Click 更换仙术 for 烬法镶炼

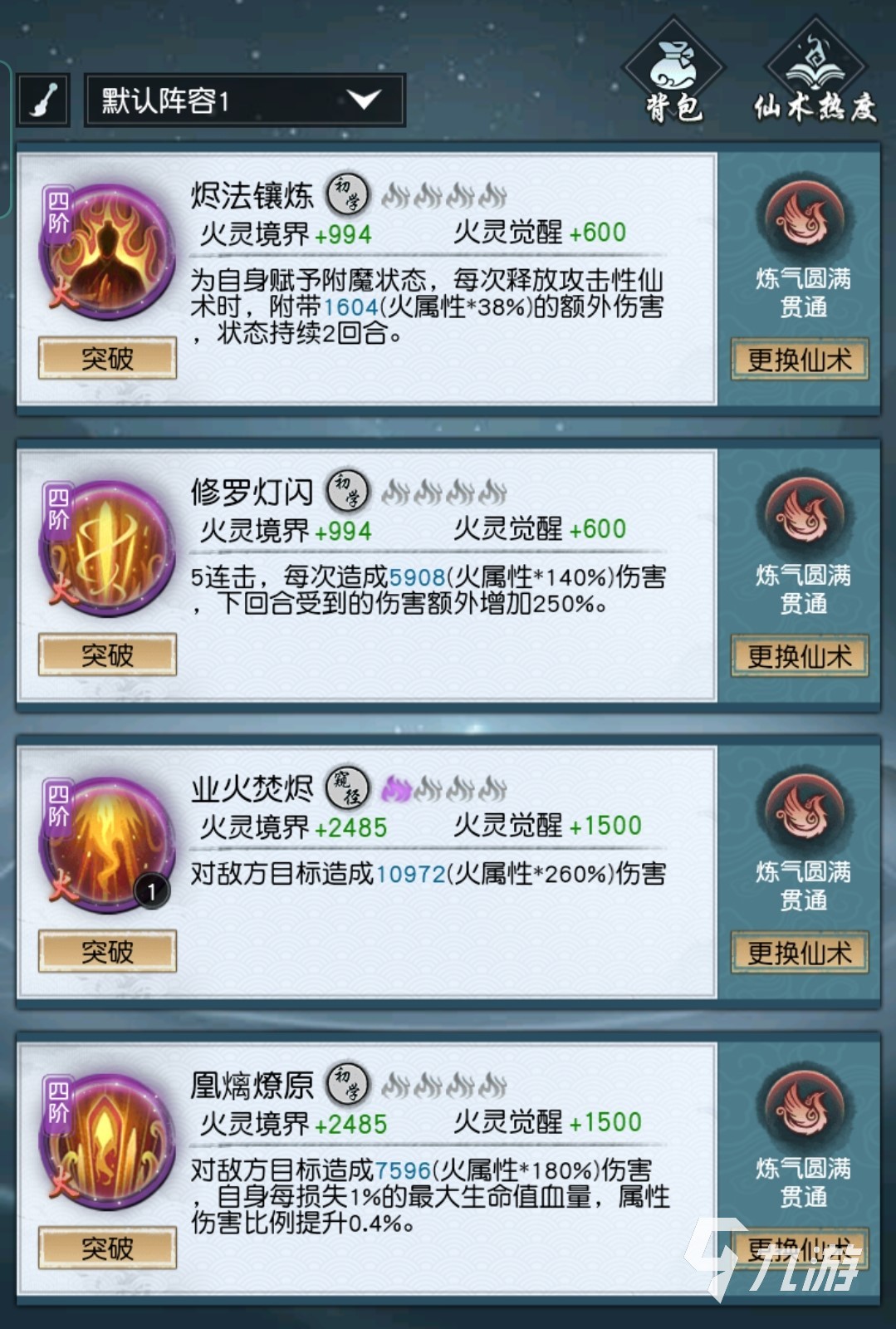coord(800,360)
